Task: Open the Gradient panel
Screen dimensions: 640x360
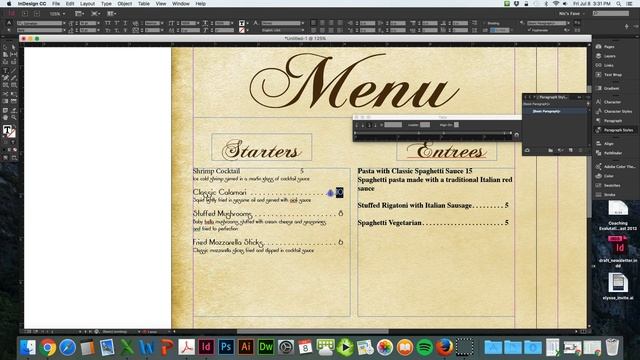Action: pos(608,88)
